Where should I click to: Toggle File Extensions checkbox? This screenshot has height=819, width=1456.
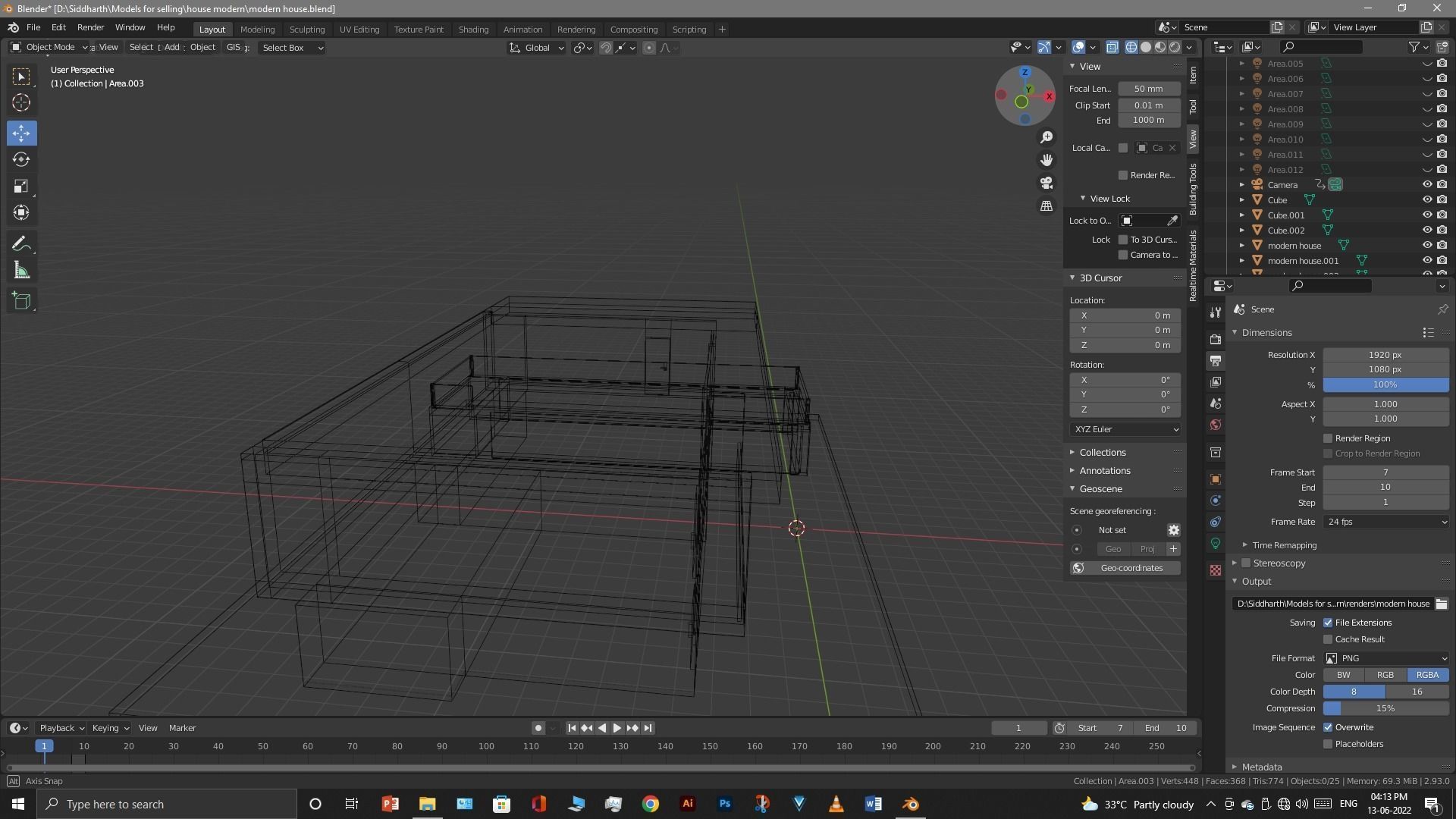[x=1328, y=623]
